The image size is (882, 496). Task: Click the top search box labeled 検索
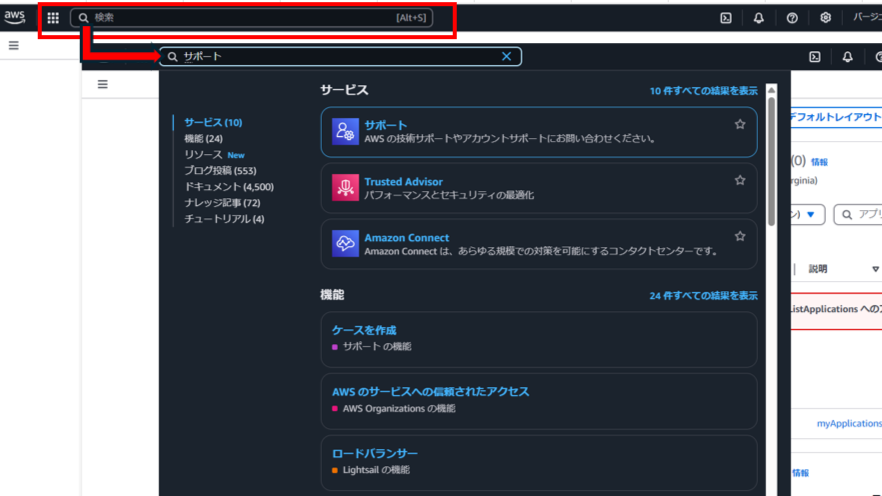[251, 18]
